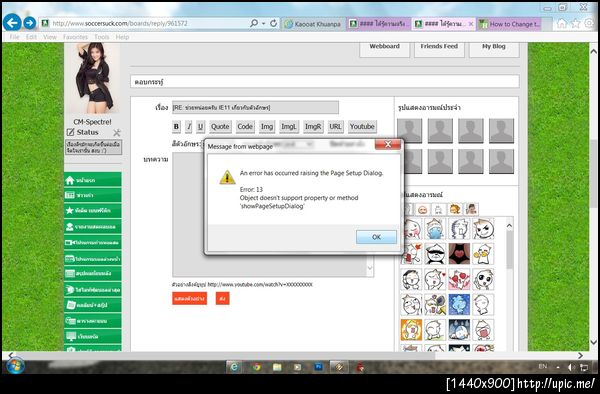Select the yellow monkey emoticon tab
This screenshot has width=600, height=394.
(455, 209)
